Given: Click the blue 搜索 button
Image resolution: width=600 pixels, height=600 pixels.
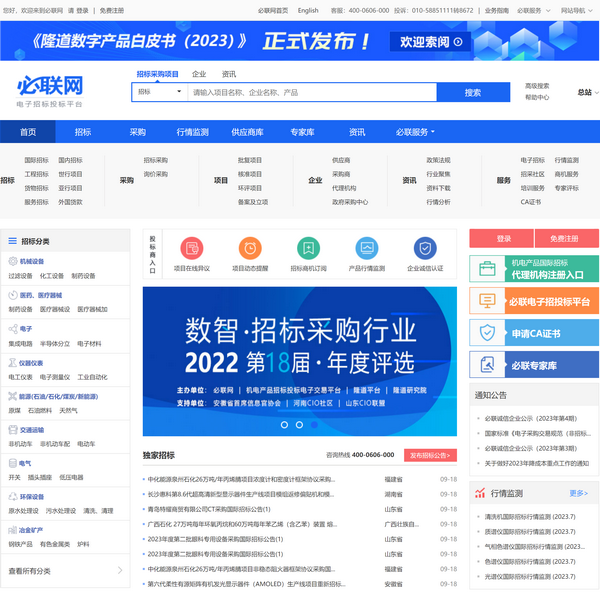Looking at the screenshot, I should pos(473,92).
